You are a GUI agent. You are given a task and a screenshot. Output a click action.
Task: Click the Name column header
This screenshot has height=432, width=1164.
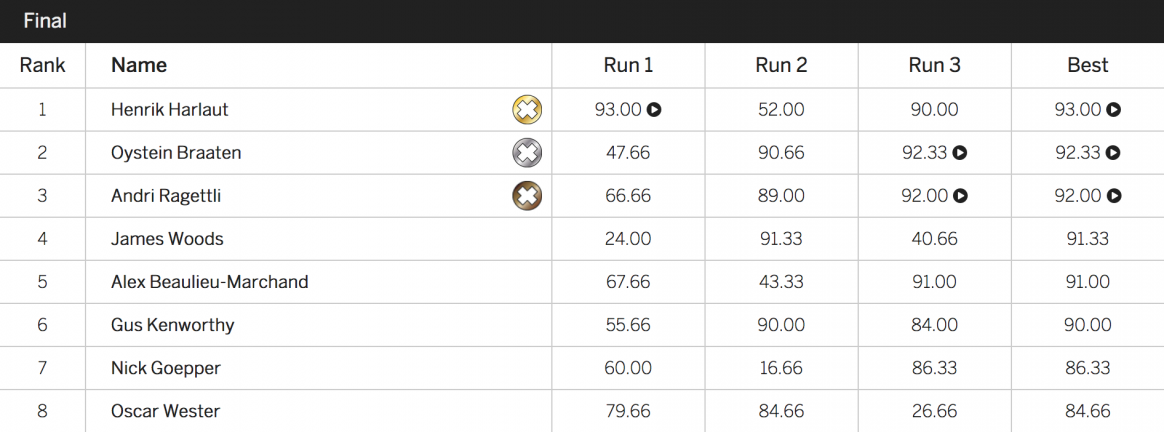click(x=139, y=65)
